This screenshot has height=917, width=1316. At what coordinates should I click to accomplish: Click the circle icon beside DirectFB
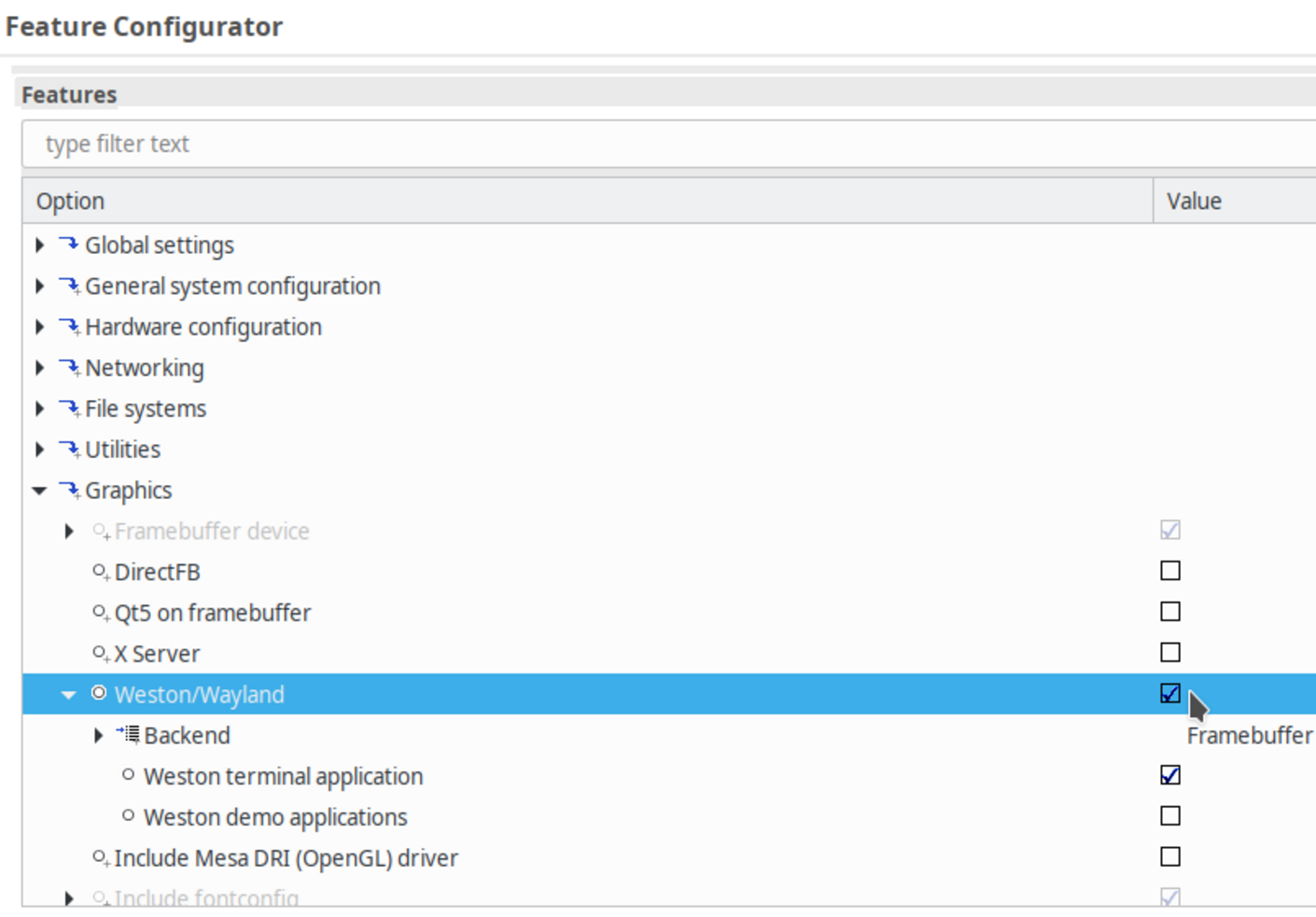pyautogui.click(x=97, y=571)
